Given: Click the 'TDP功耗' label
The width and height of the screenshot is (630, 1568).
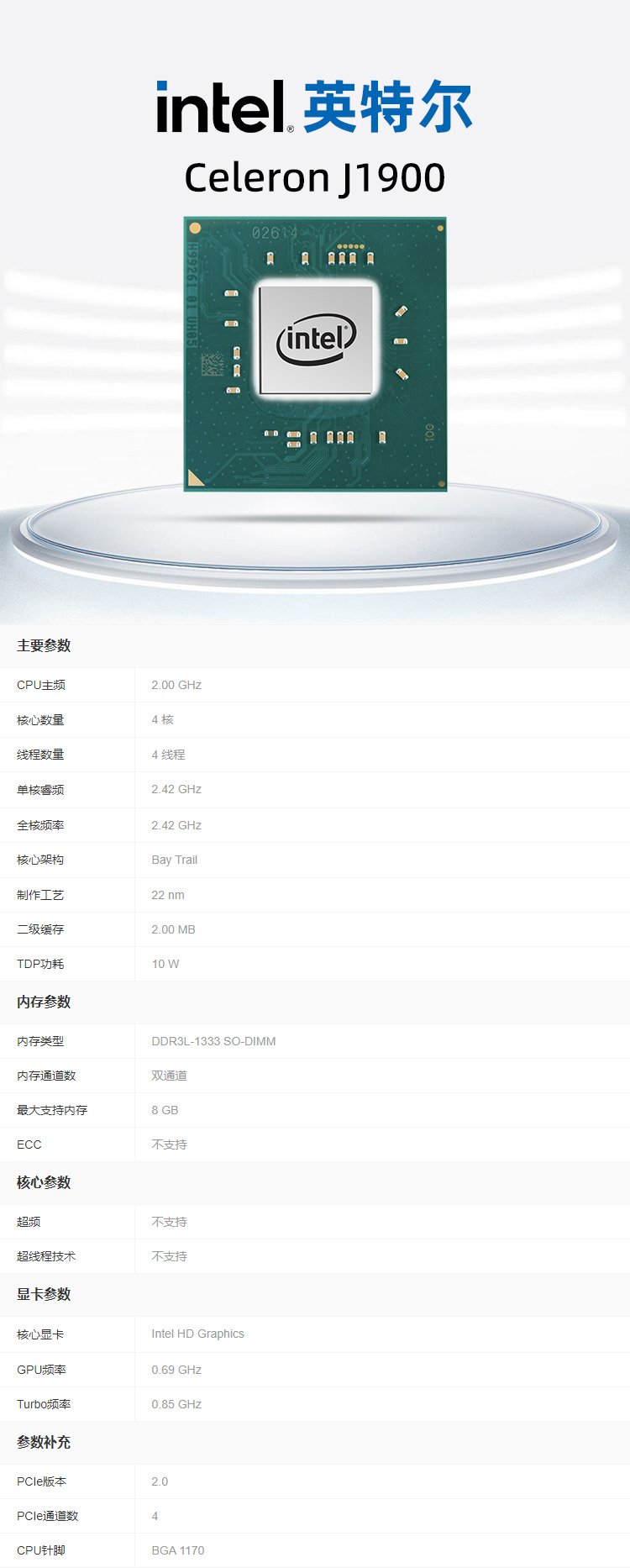Looking at the screenshot, I should click(40, 964).
